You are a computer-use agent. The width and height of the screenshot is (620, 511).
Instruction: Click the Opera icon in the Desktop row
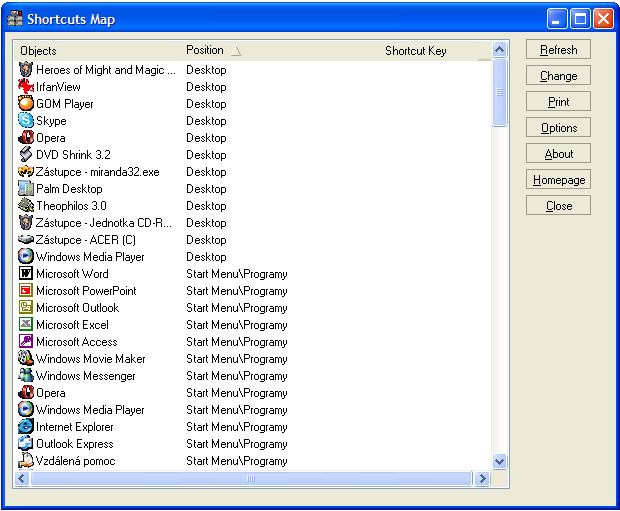click(26, 138)
